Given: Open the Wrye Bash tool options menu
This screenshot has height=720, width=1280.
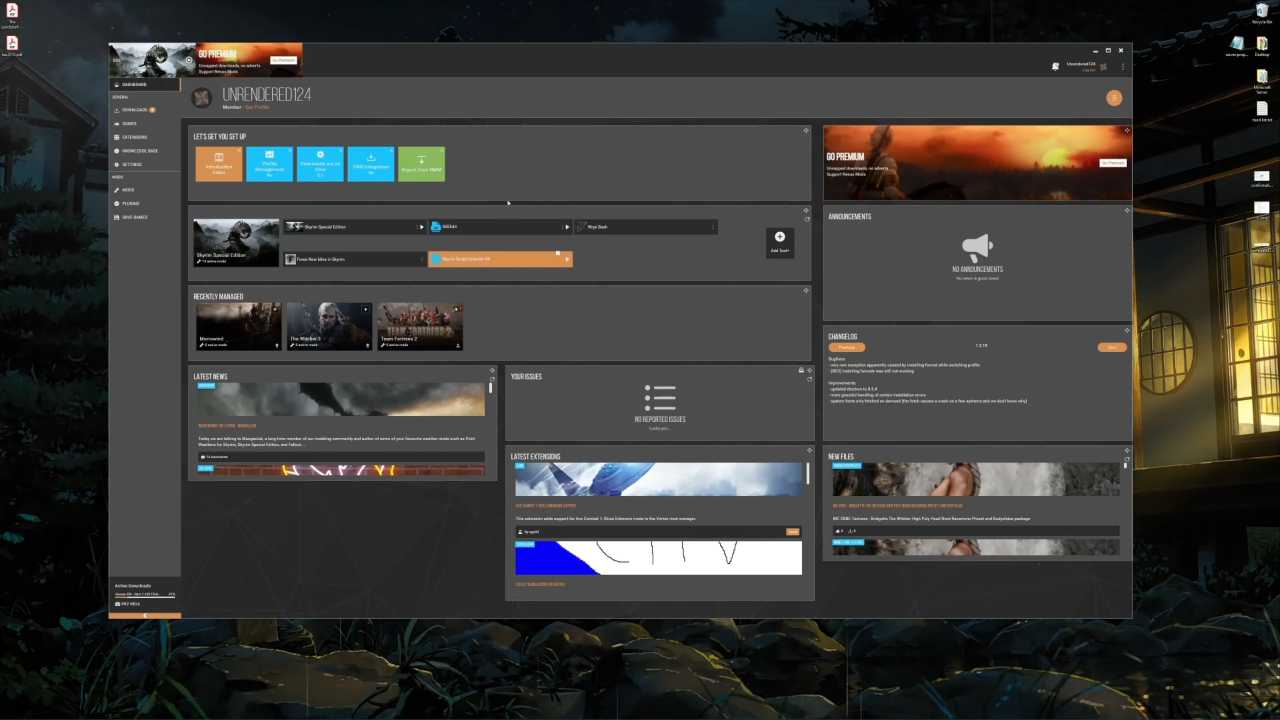Looking at the screenshot, I should tap(712, 227).
